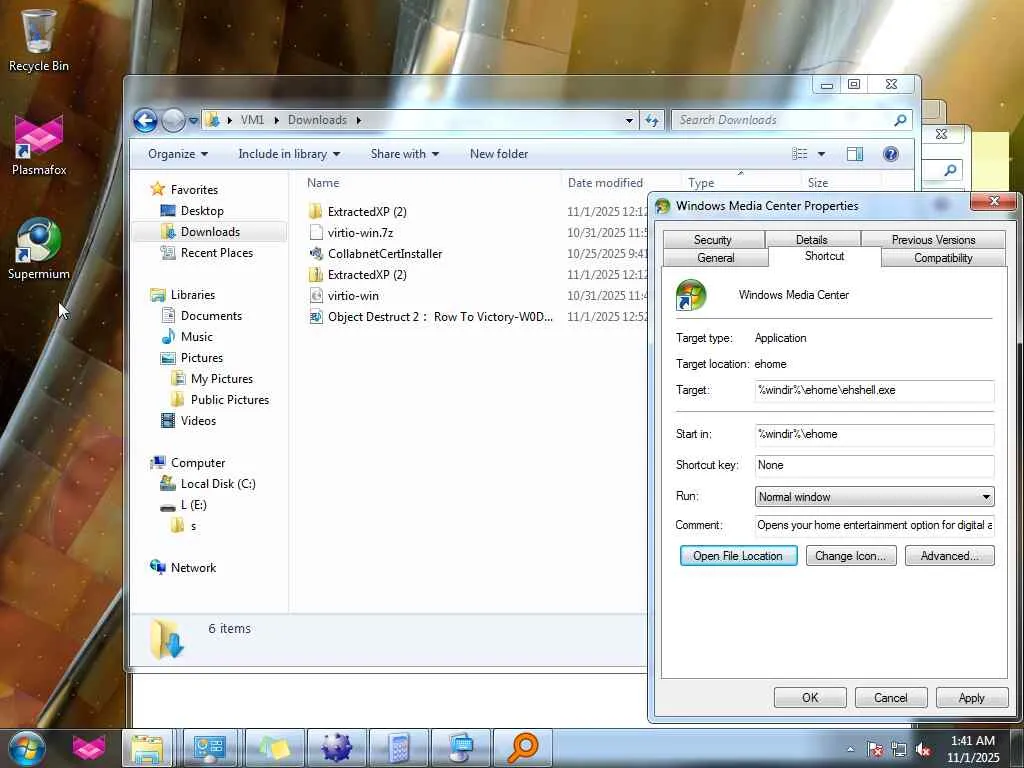The width and height of the screenshot is (1024, 768).
Task: Open the Share with dropdown
Action: coord(405,154)
